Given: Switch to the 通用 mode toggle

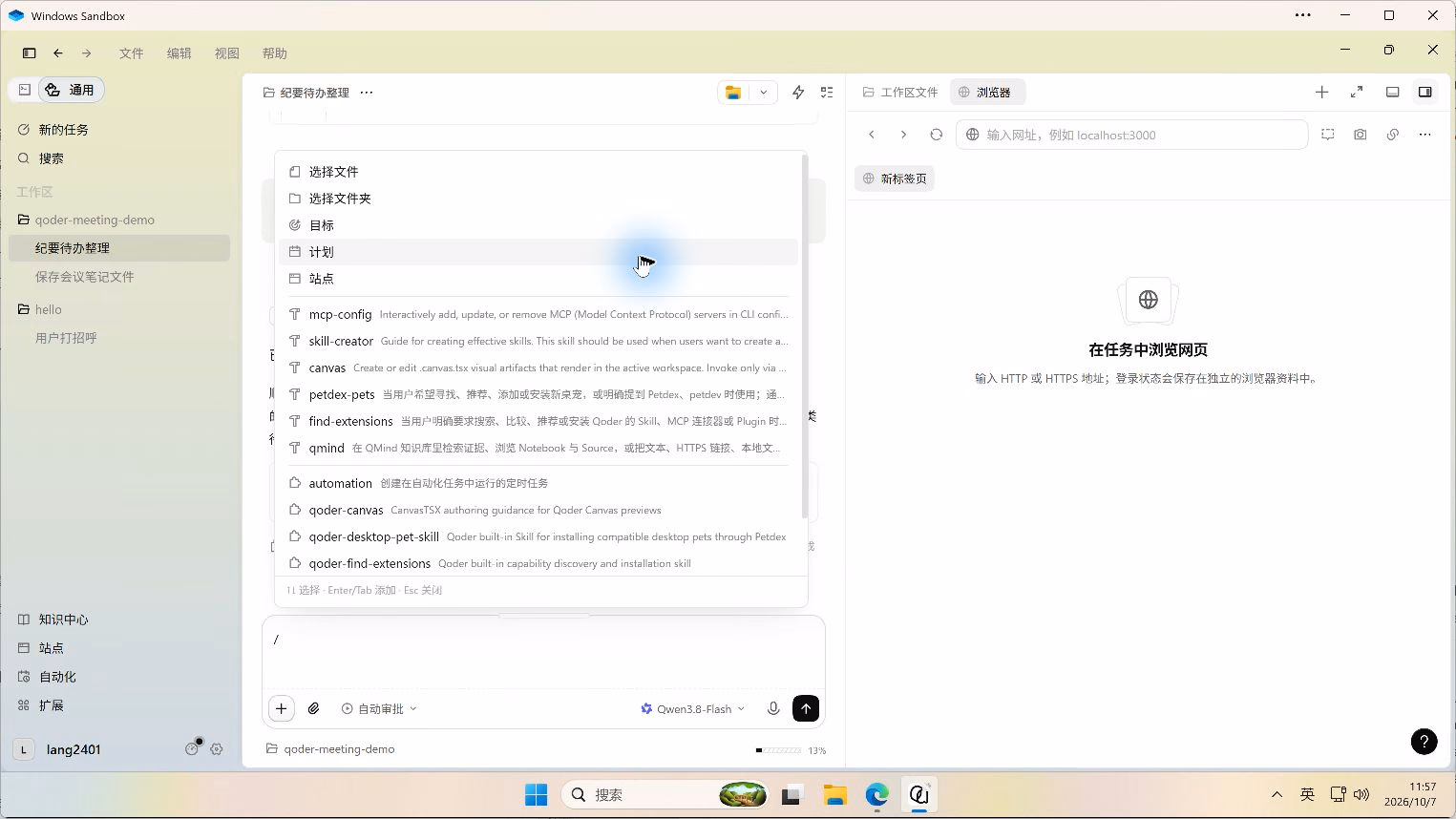Looking at the screenshot, I should 71,90.
